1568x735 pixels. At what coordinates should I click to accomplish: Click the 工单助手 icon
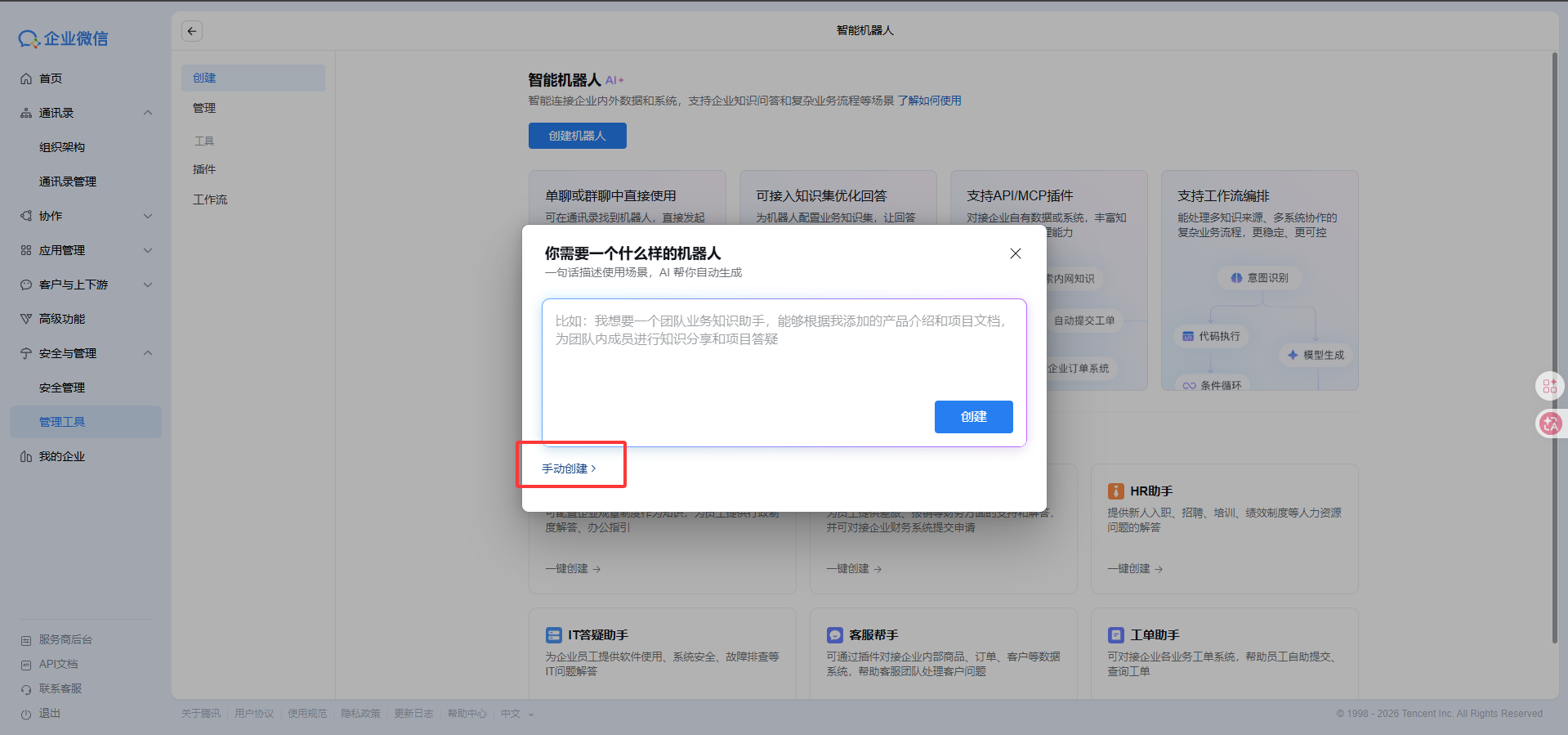(1115, 635)
